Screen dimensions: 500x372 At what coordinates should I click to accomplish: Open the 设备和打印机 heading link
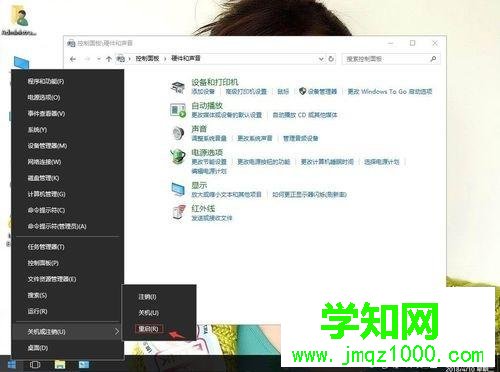pyautogui.click(x=215, y=82)
